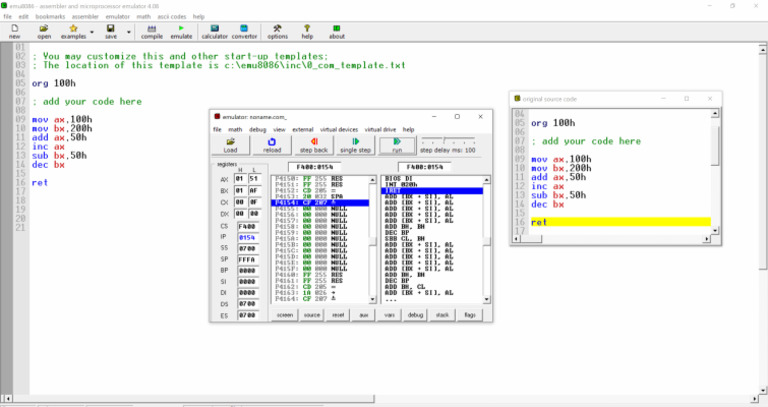Select highlighted IRET disassembly line
Image resolution: width=768 pixels, height=407 pixels.
point(432,190)
